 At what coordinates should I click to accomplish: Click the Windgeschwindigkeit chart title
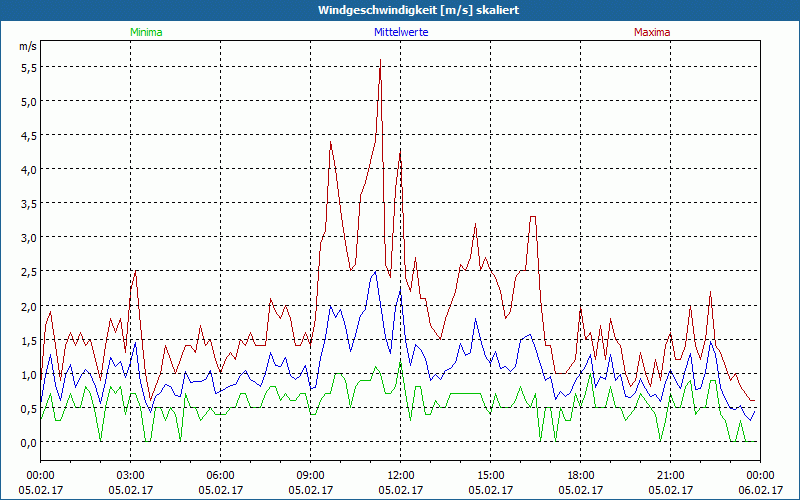418,10
